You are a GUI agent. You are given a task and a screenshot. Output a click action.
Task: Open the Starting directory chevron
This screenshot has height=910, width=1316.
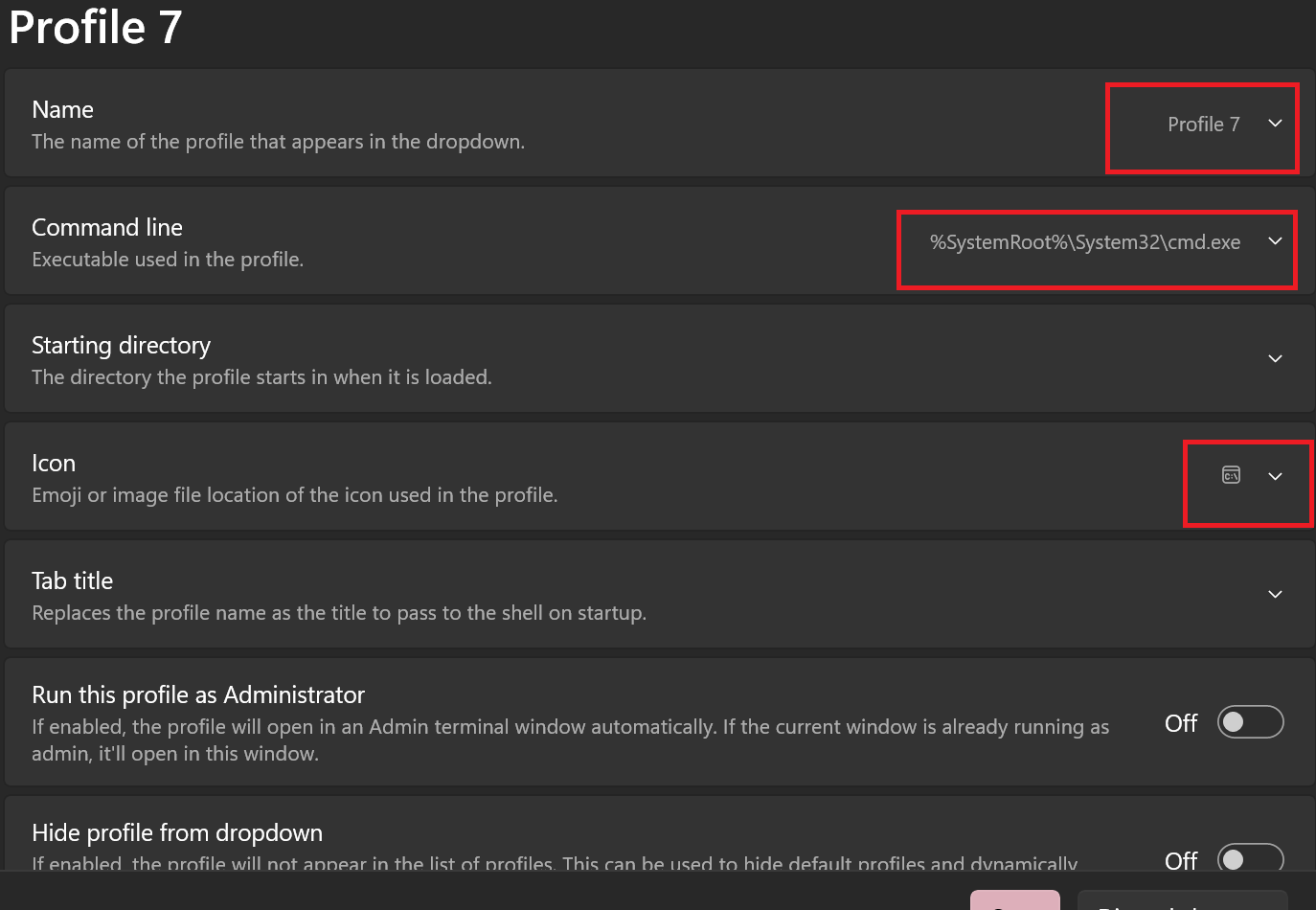click(1275, 359)
